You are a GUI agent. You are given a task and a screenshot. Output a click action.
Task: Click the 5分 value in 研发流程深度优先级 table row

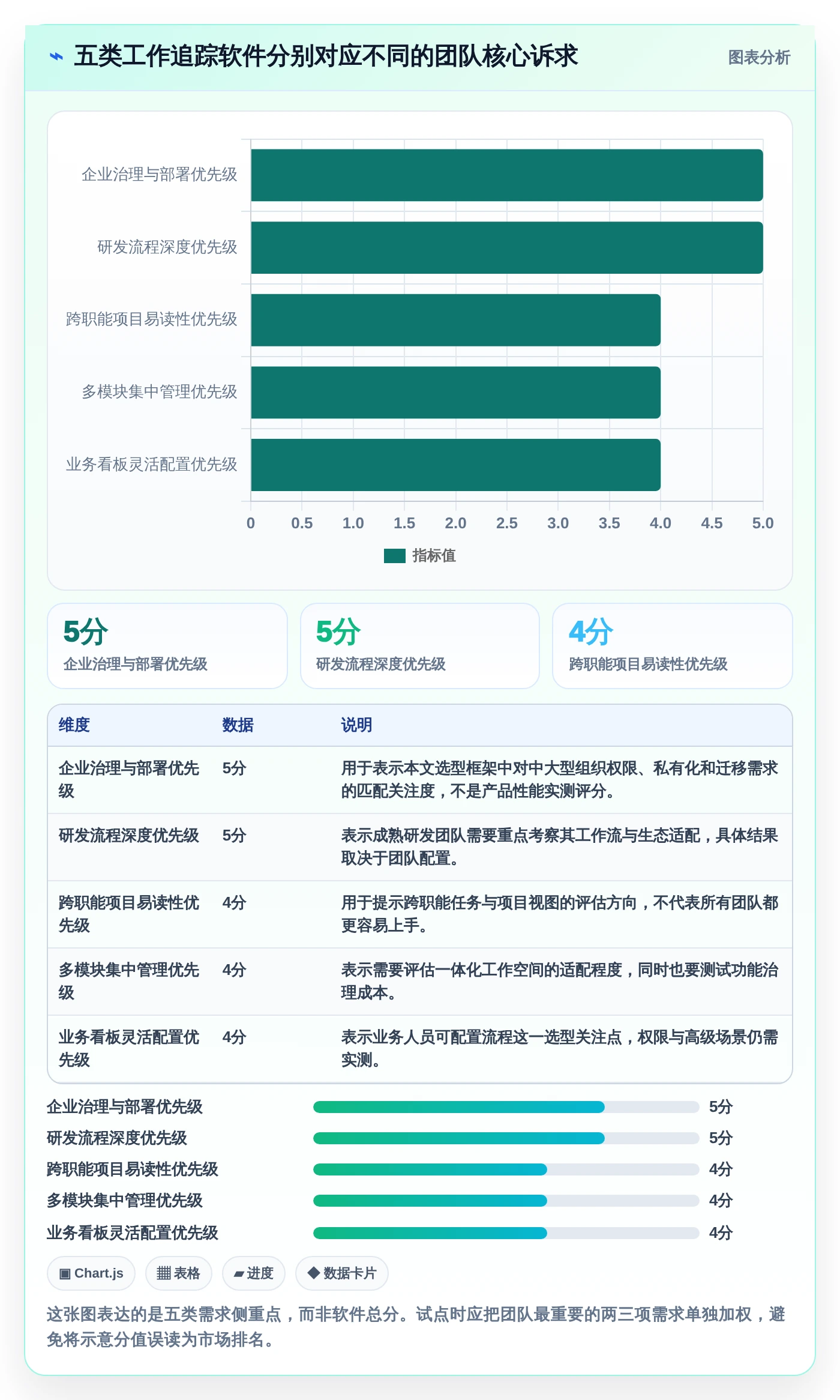(235, 836)
